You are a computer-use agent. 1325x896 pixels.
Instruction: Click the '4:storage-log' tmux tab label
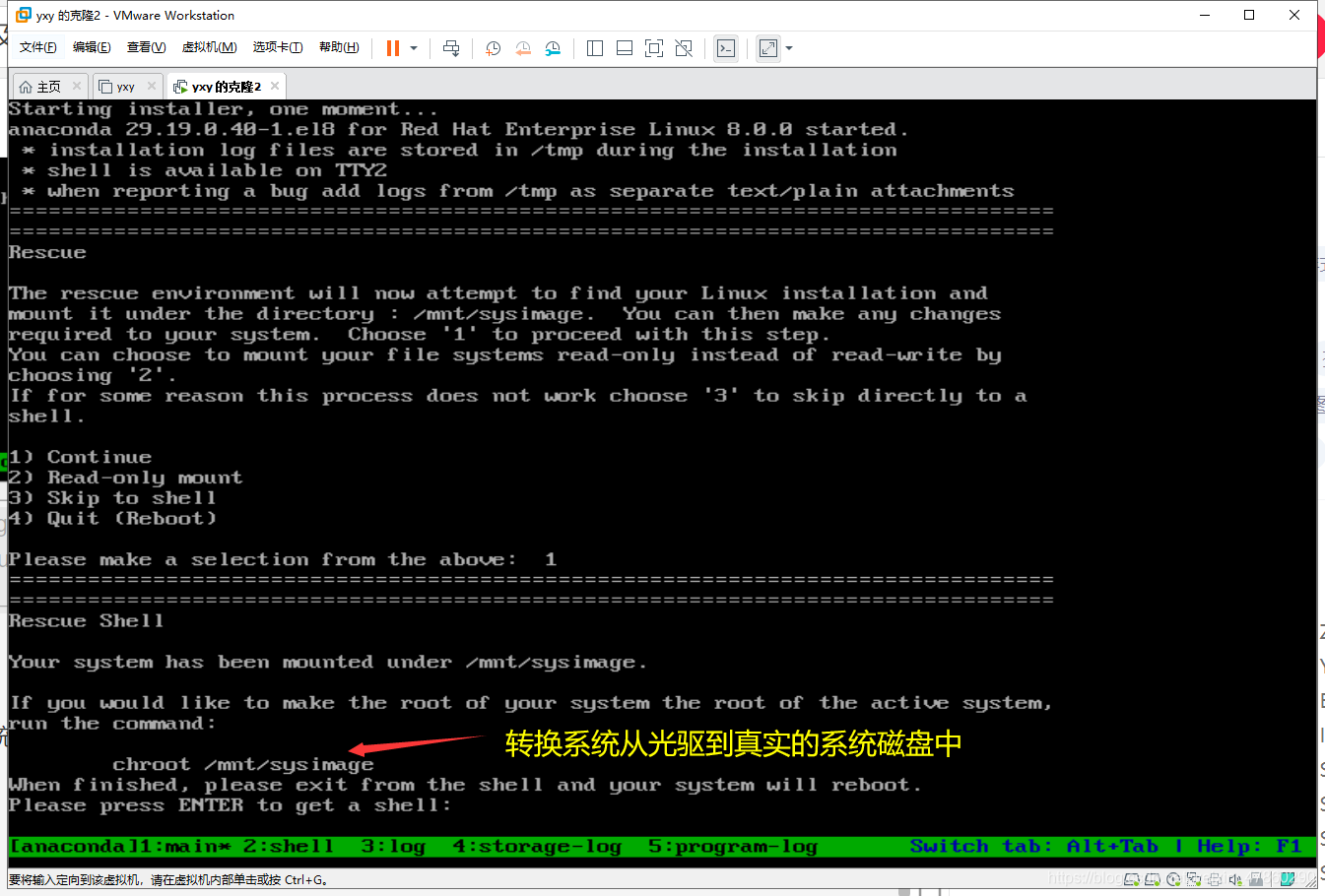coord(537,847)
